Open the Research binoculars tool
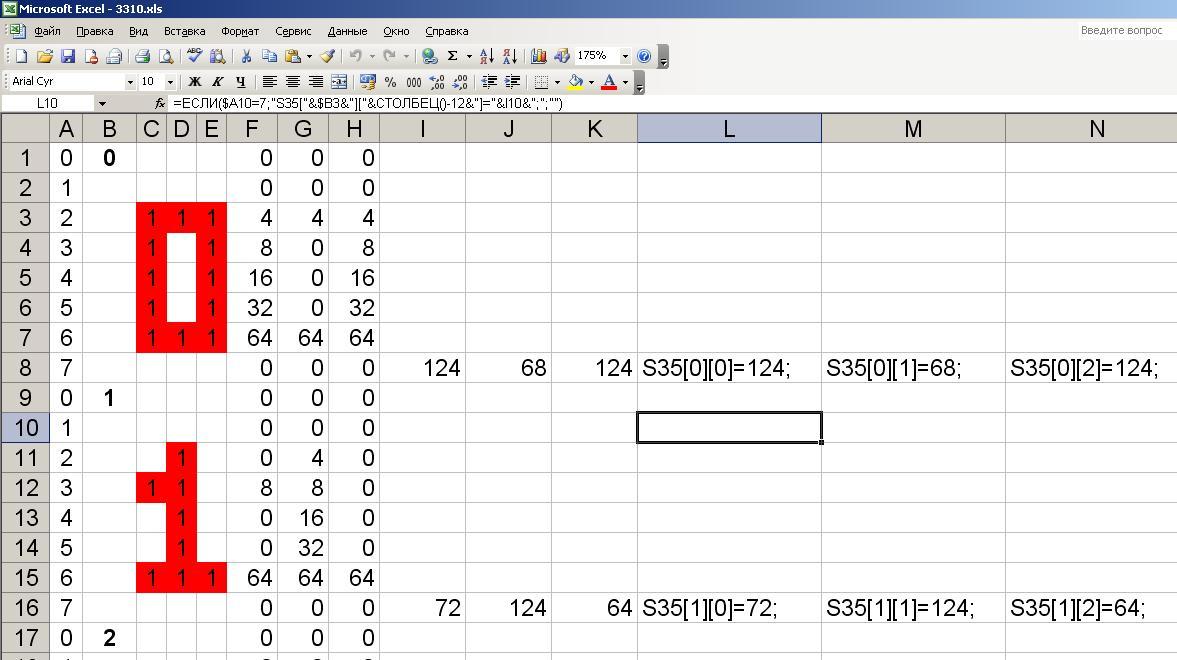Viewport: 1177px width, 660px height. pos(218,56)
